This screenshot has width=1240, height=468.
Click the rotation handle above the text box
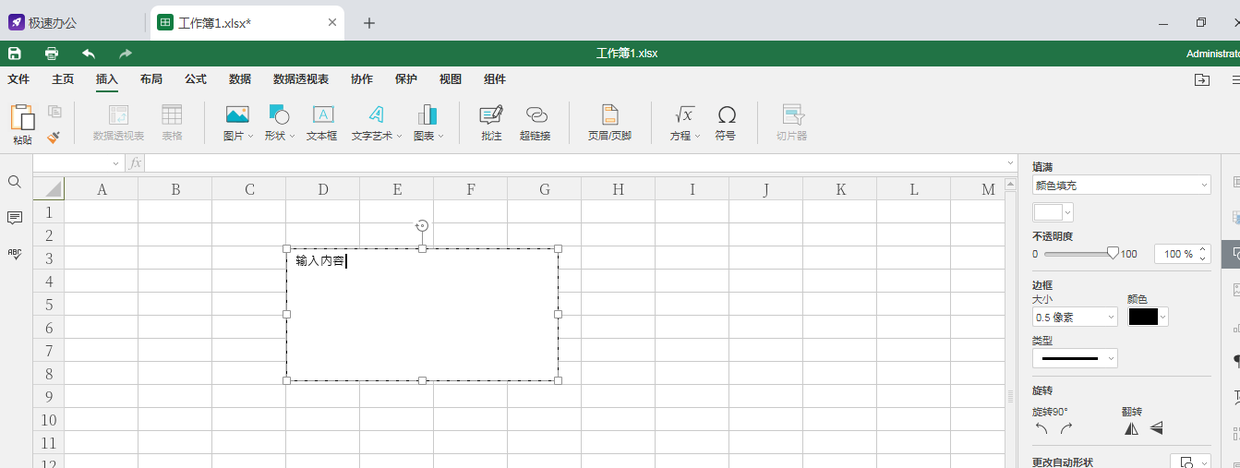point(422,226)
